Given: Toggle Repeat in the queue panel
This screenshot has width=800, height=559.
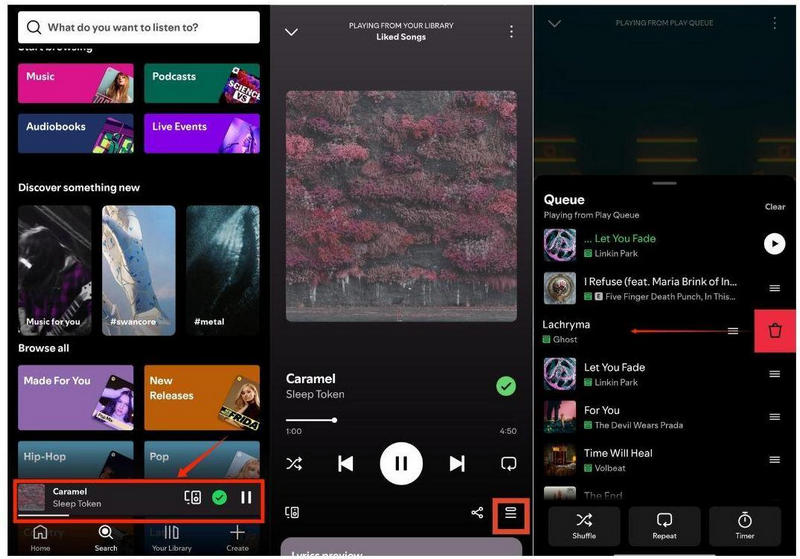Looking at the screenshot, I should point(664,526).
